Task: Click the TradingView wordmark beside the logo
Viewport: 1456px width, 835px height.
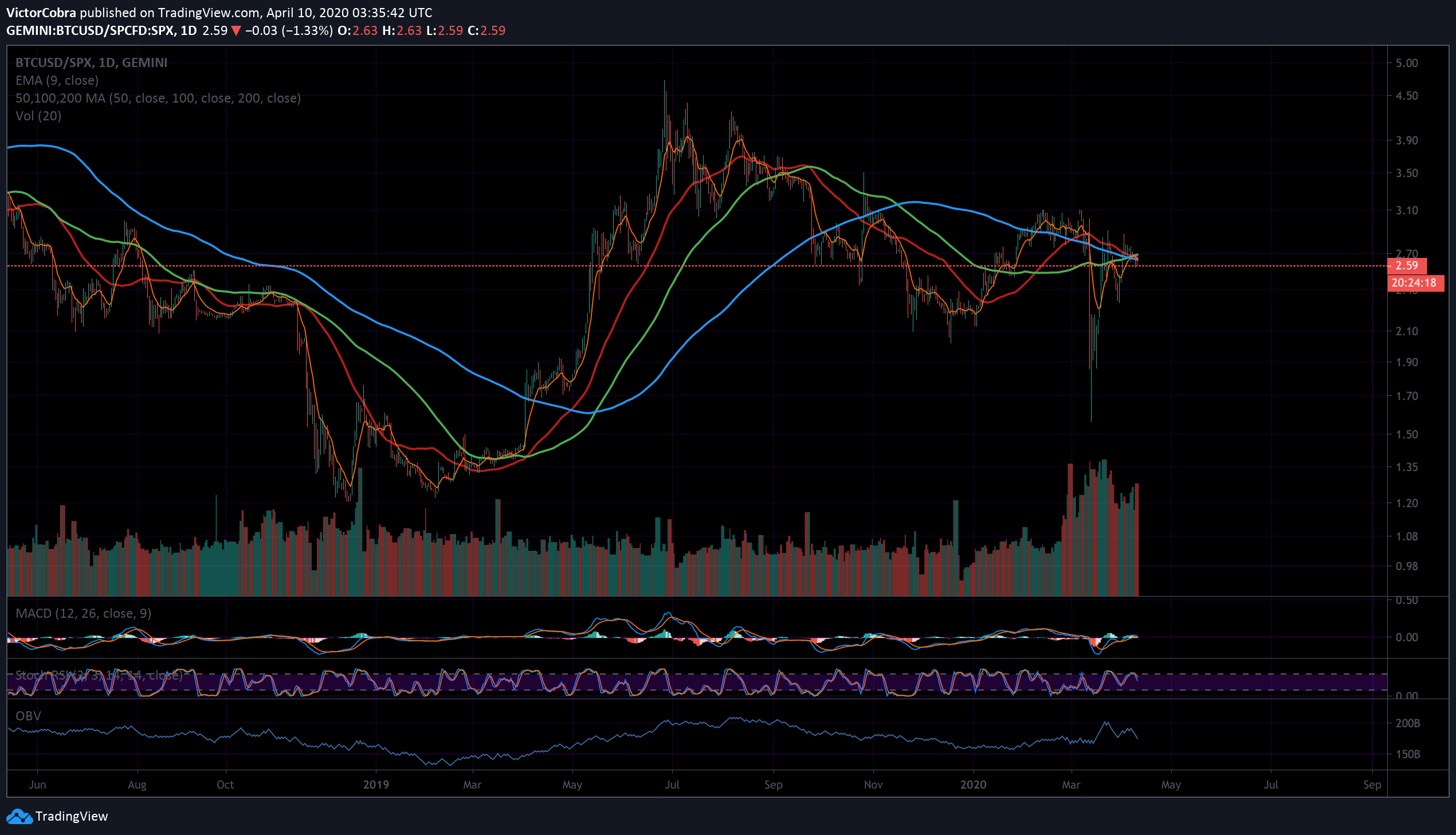Action: click(x=72, y=816)
